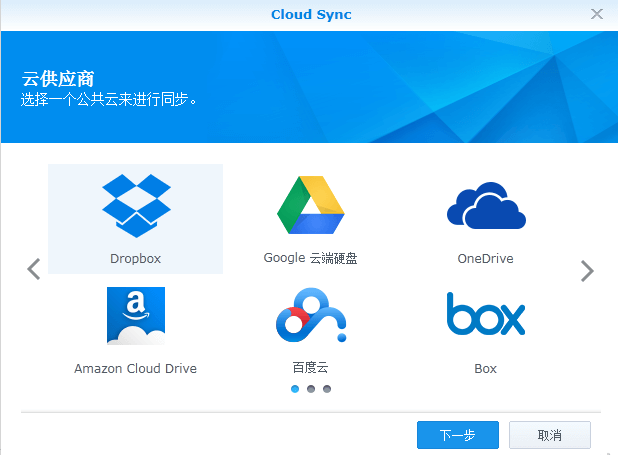The height and width of the screenshot is (455, 618).
Task: Choose the Google Drive triangle logo
Action: (x=310, y=205)
